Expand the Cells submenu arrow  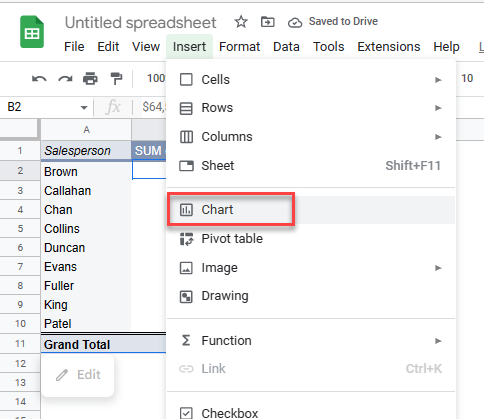coord(438,80)
